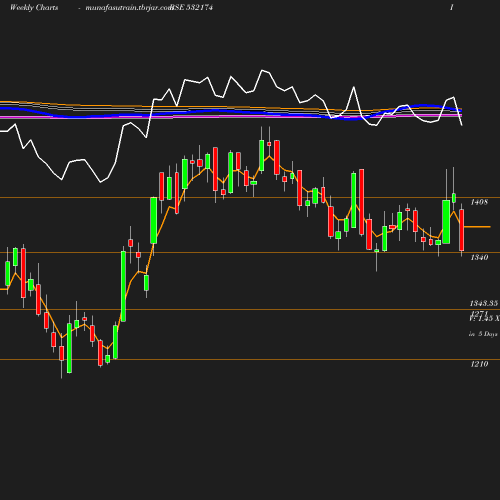Click the 1343.35 price label
This screenshot has height=500, width=500.
484,303
